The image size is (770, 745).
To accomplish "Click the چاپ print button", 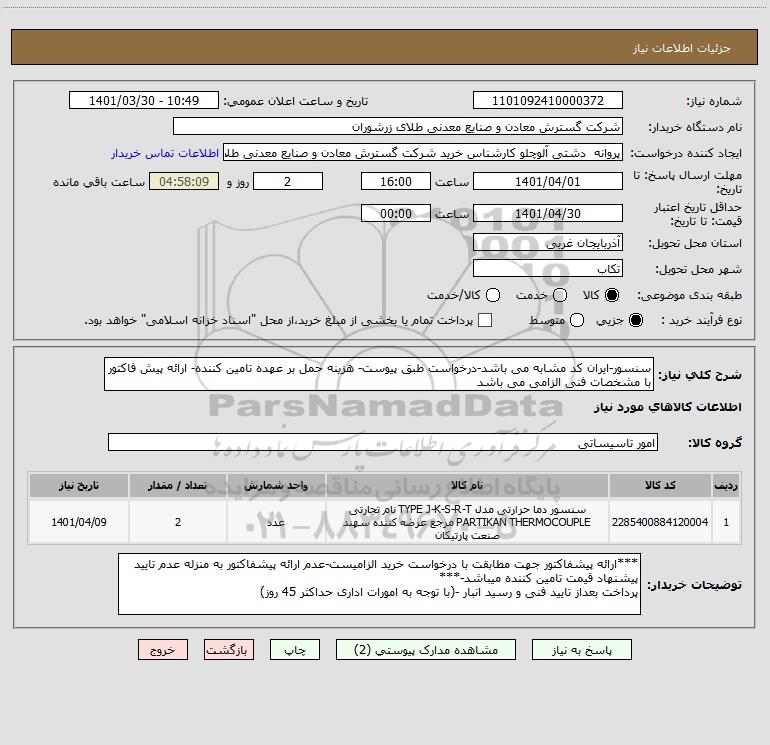I will coord(295,650).
